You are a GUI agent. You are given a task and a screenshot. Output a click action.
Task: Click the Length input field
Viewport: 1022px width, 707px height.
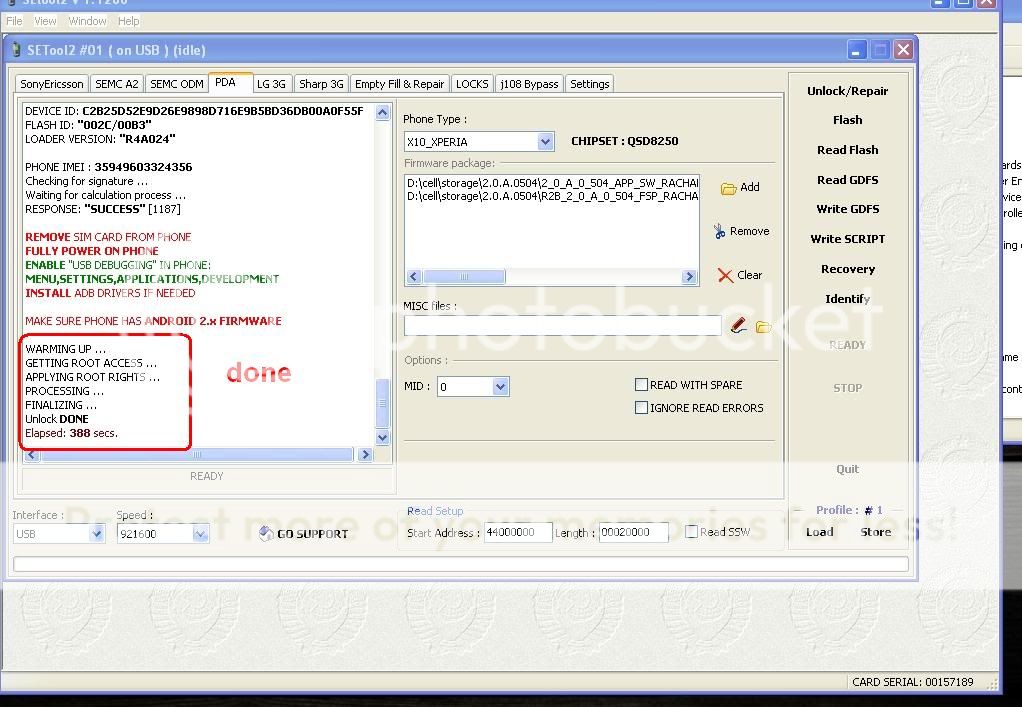coord(634,532)
